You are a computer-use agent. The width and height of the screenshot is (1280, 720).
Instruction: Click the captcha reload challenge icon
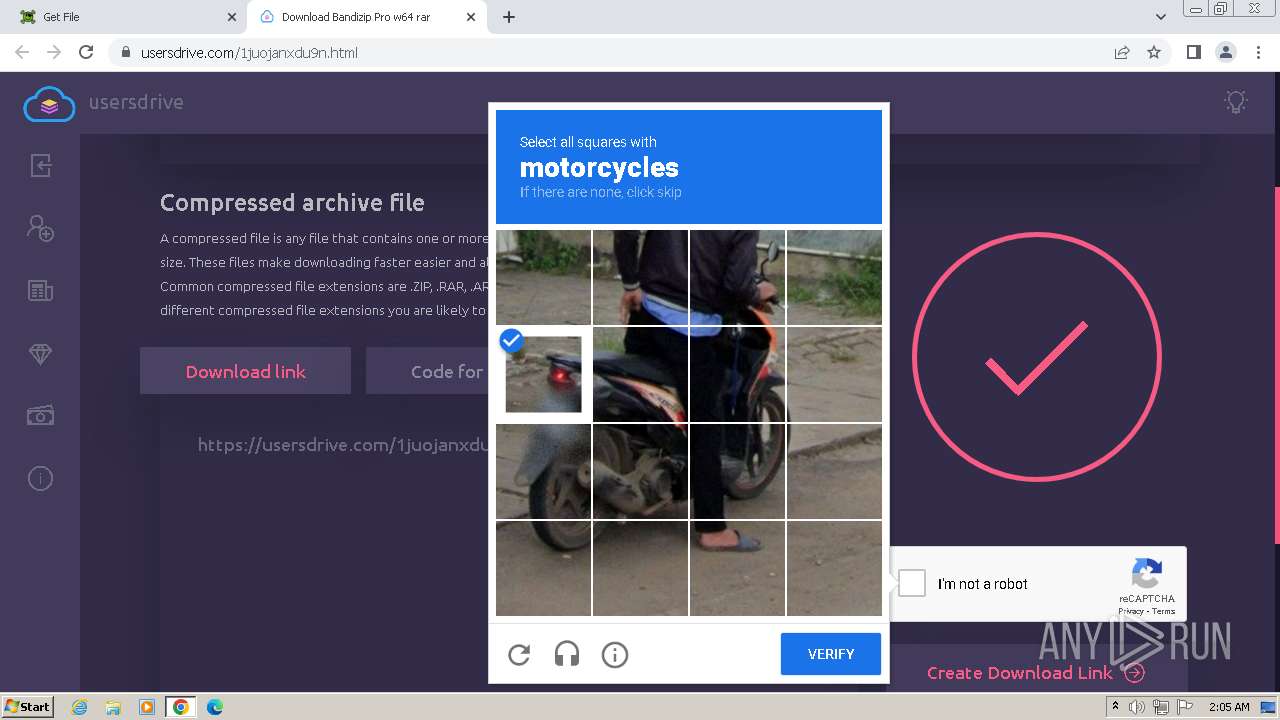[519, 655]
